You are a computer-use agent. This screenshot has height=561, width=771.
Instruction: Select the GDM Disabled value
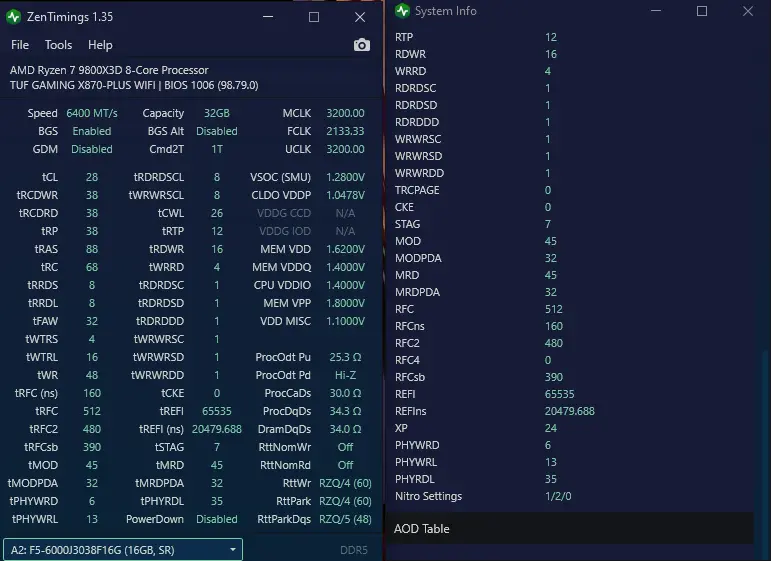[92, 149]
